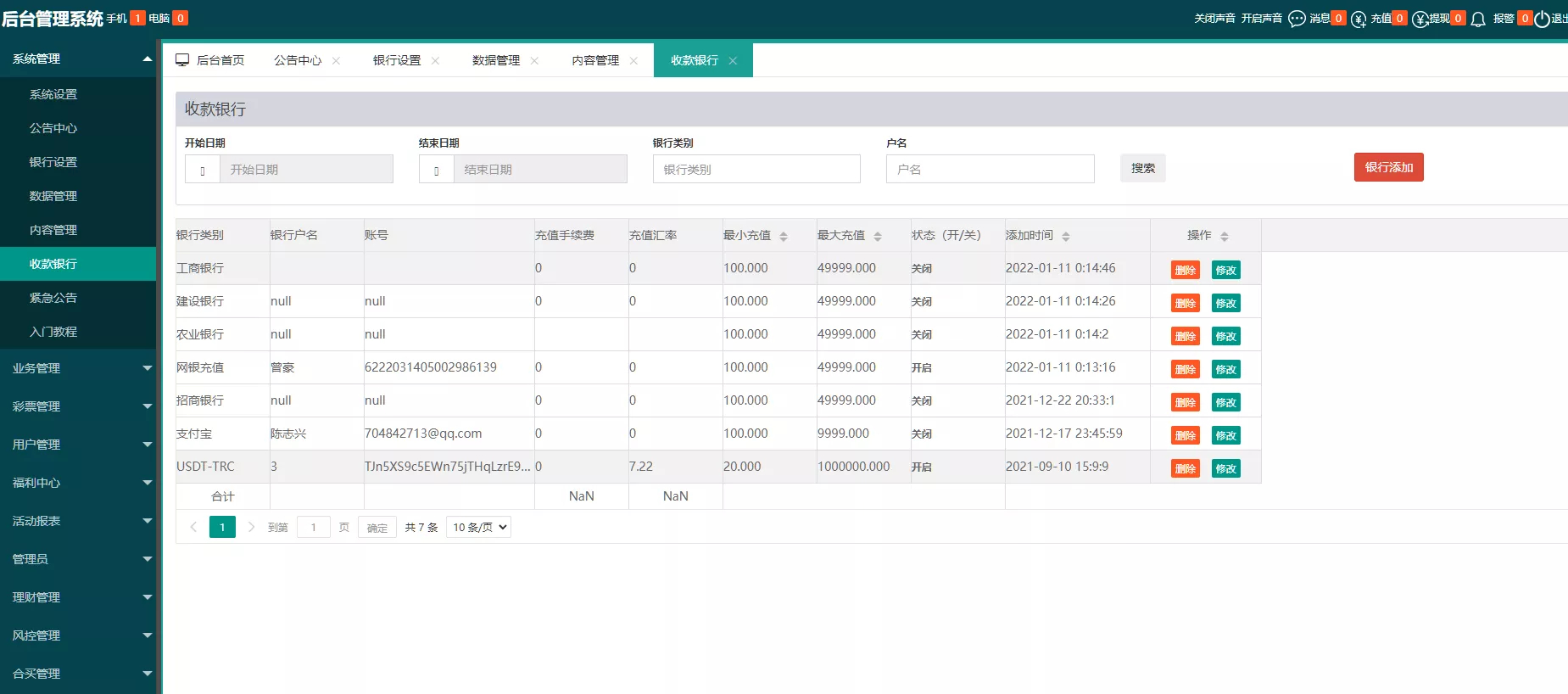
Task: Open the 10 条/页 page size dropdown
Action: 478,527
